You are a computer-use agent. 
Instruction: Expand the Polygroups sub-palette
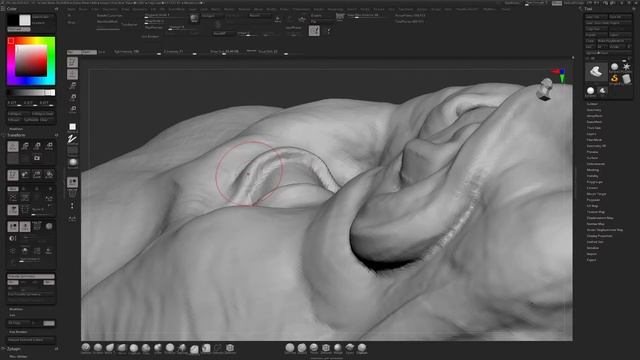click(x=595, y=182)
